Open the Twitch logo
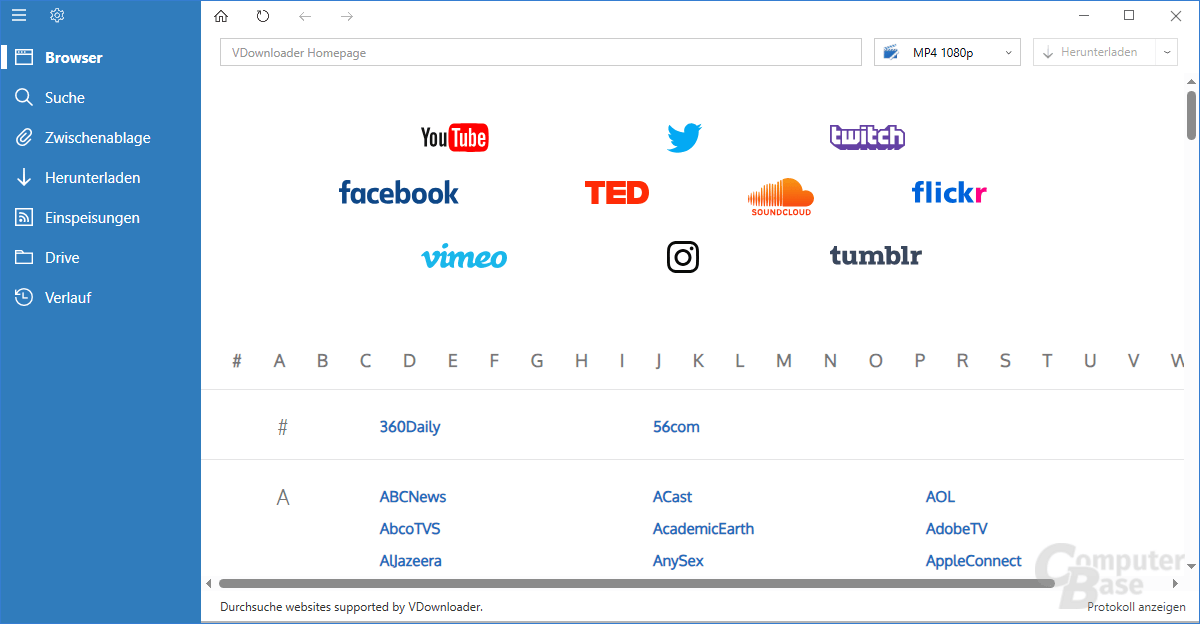Screen dimensions: 1200x624 [x=867, y=137]
